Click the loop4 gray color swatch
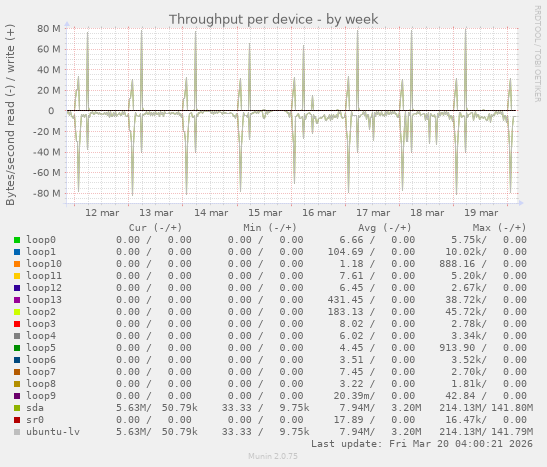 [x=17, y=336]
